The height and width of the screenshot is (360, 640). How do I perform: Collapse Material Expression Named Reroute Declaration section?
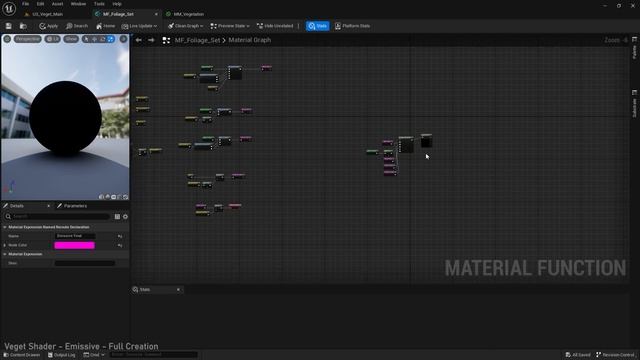(x=5, y=227)
